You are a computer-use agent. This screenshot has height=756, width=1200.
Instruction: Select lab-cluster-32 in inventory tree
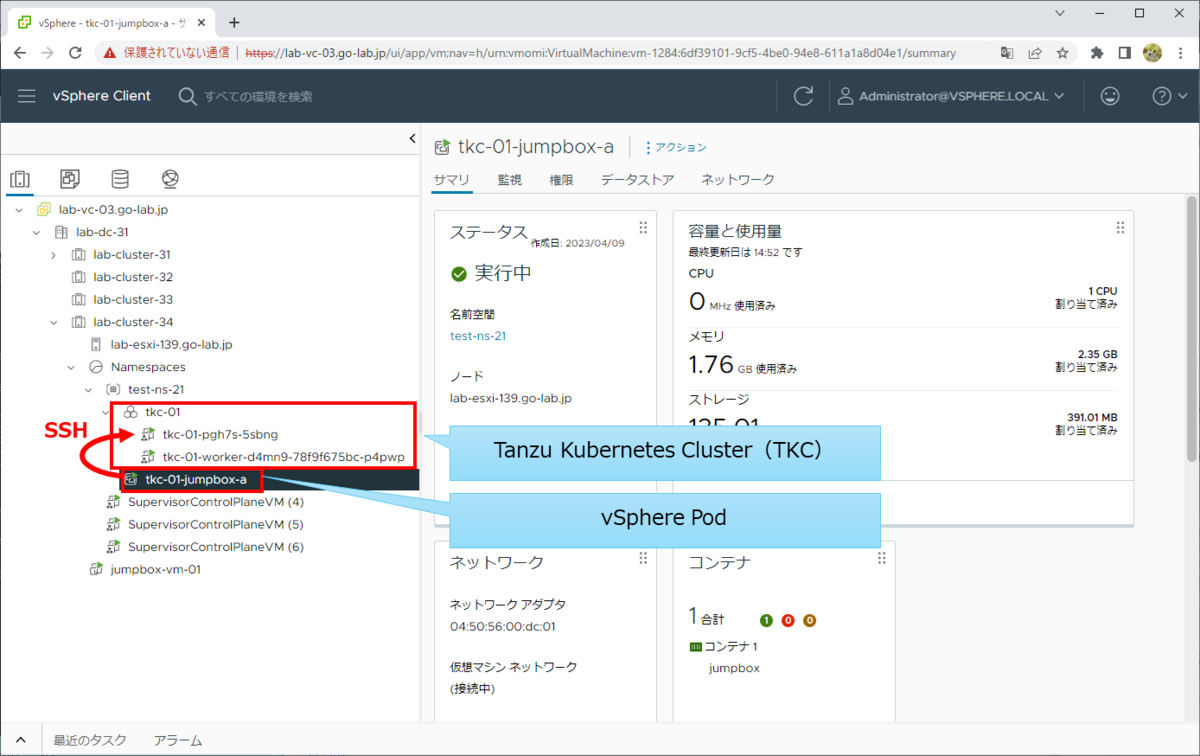[x=132, y=277]
